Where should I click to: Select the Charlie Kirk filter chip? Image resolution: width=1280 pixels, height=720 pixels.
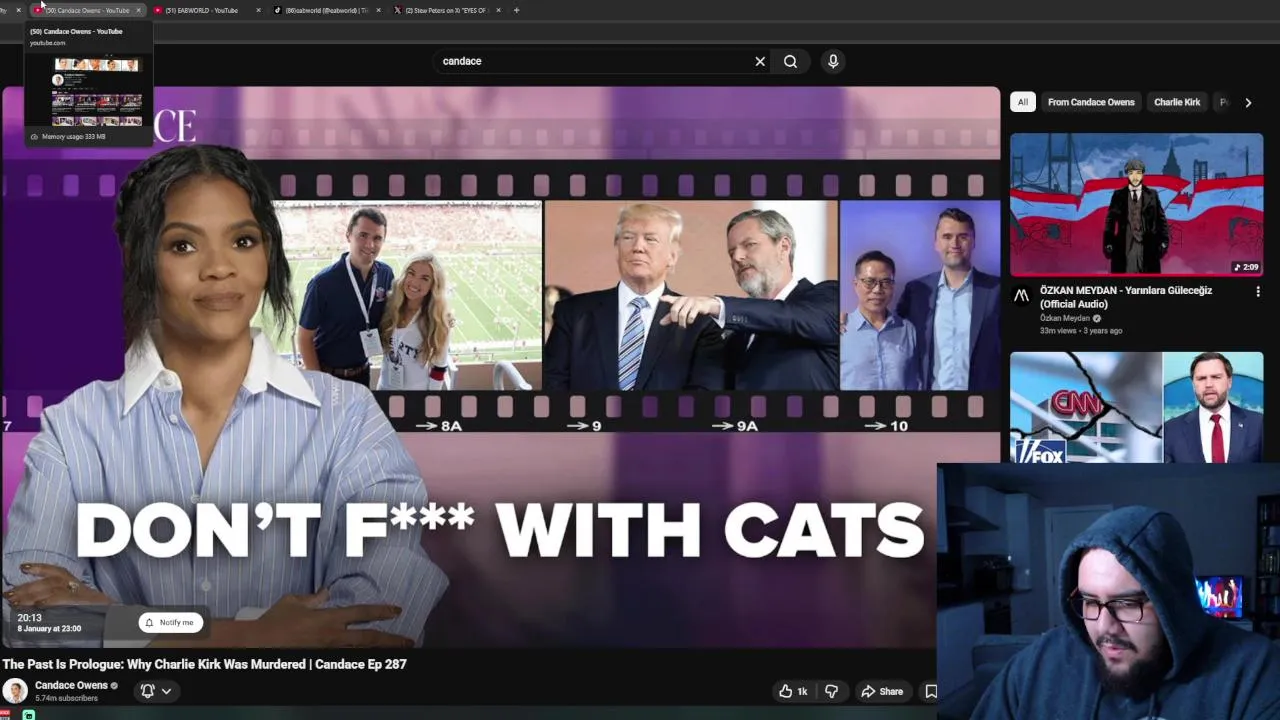pos(1177,102)
